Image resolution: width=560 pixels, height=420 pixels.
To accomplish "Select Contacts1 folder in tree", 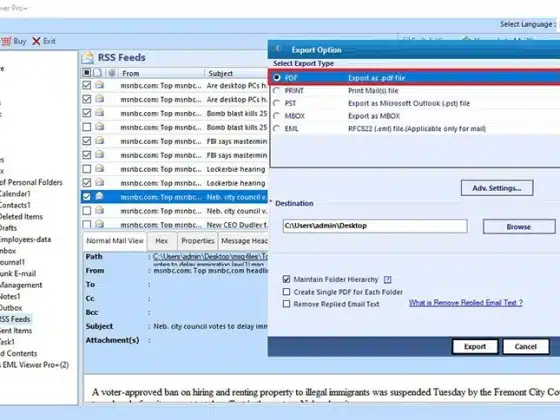I will 15,205.
